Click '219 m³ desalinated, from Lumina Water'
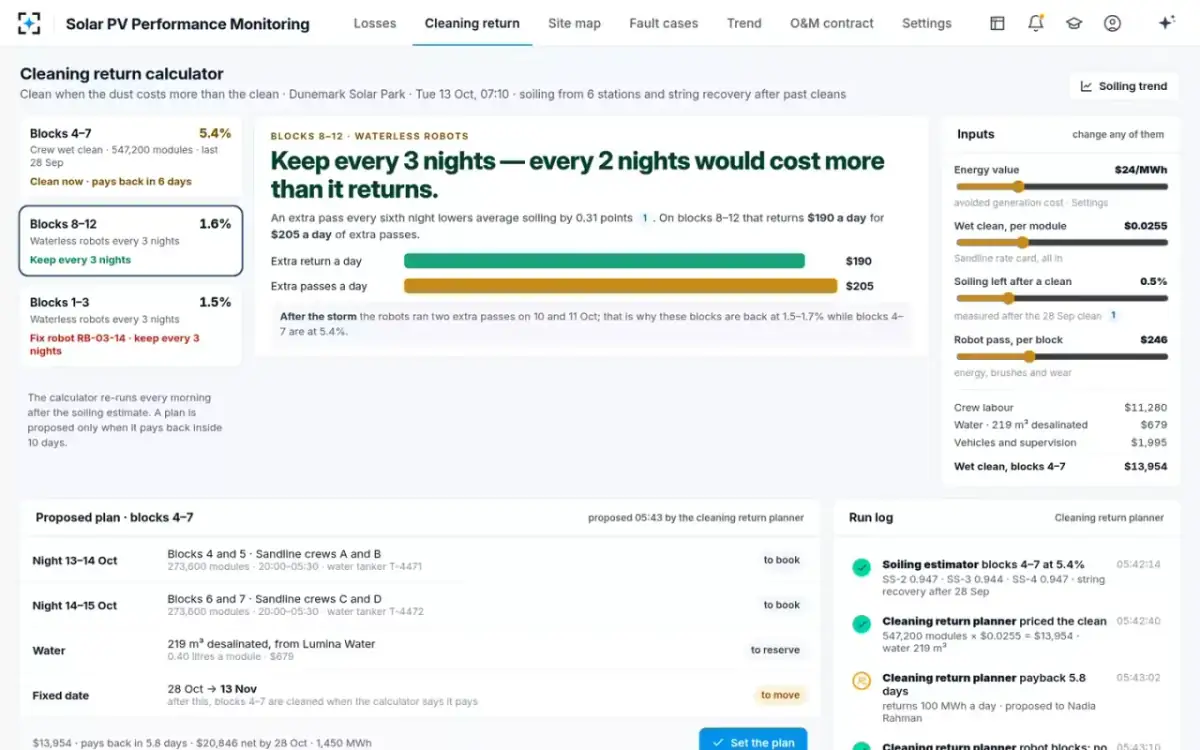Viewport: 1200px width, 750px height. [271, 644]
